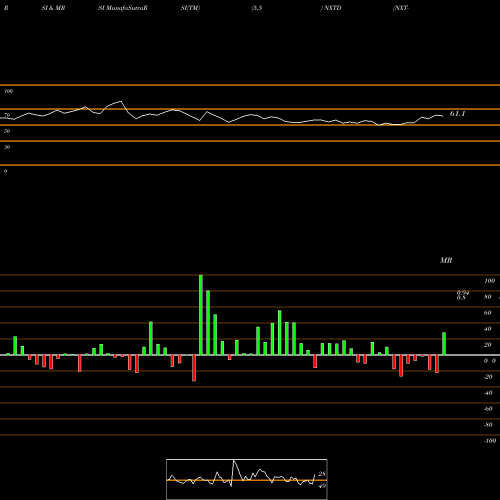The height and width of the screenshot is (500, 500).
Task: Click the 61.1 RSI value label
Action: (457, 114)
